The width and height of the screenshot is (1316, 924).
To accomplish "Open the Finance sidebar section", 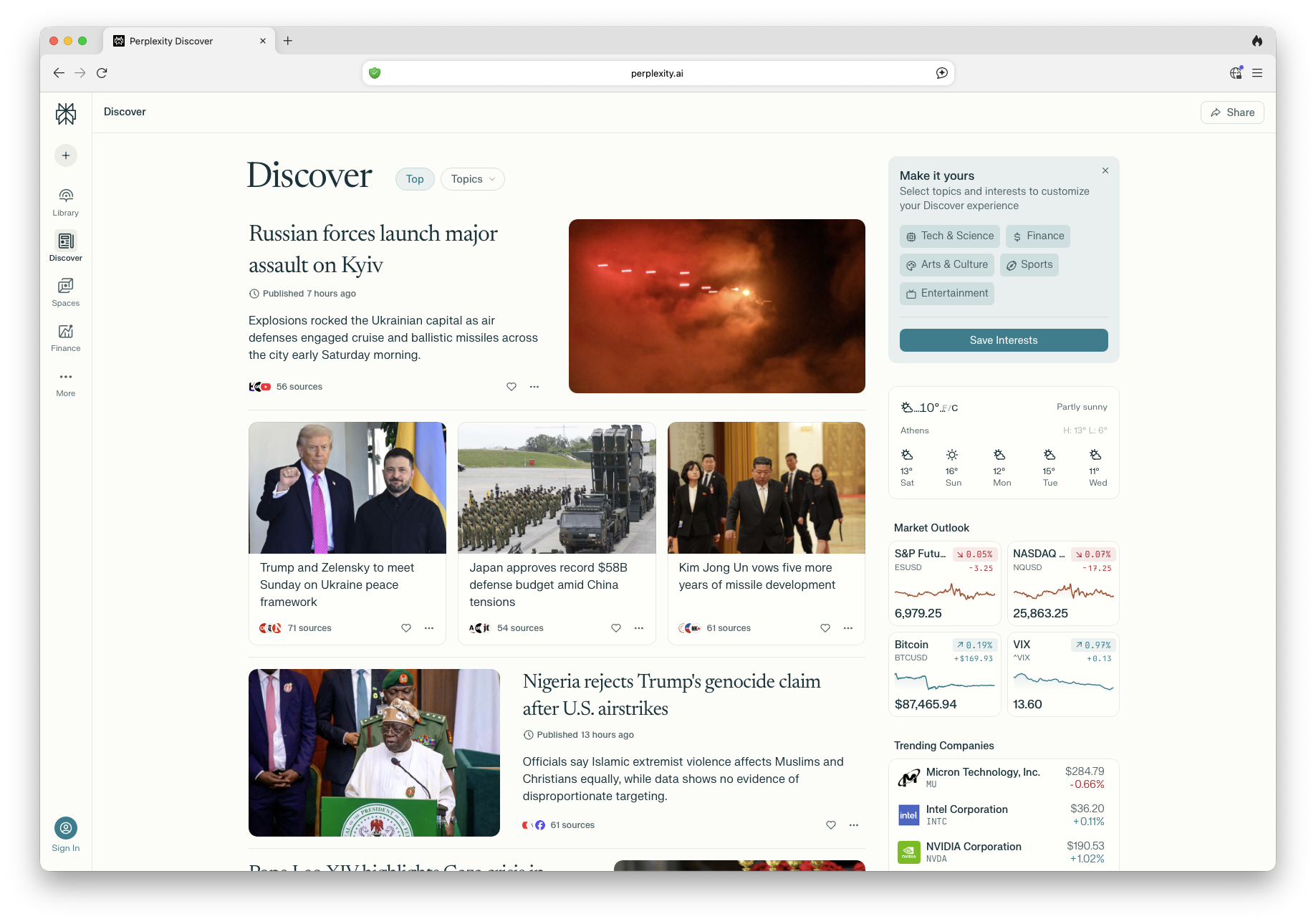I will [66, 332].
